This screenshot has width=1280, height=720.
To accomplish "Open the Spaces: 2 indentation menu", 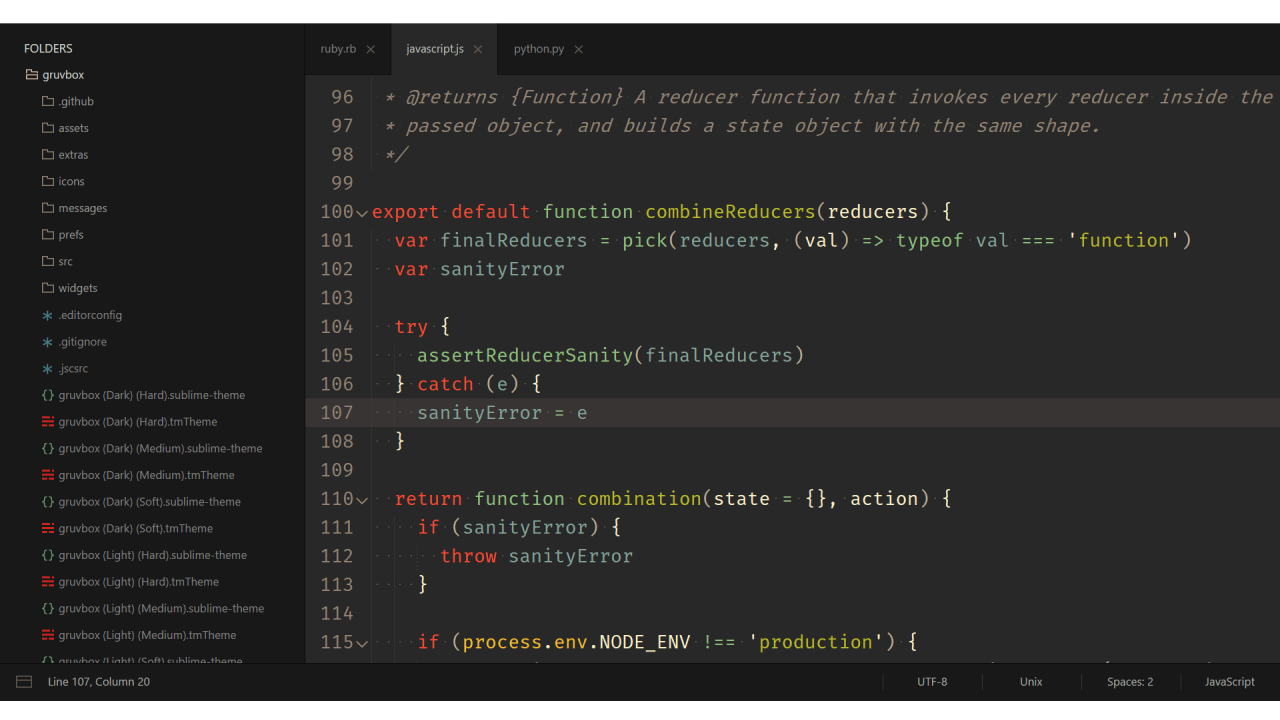I will 1129,682.
